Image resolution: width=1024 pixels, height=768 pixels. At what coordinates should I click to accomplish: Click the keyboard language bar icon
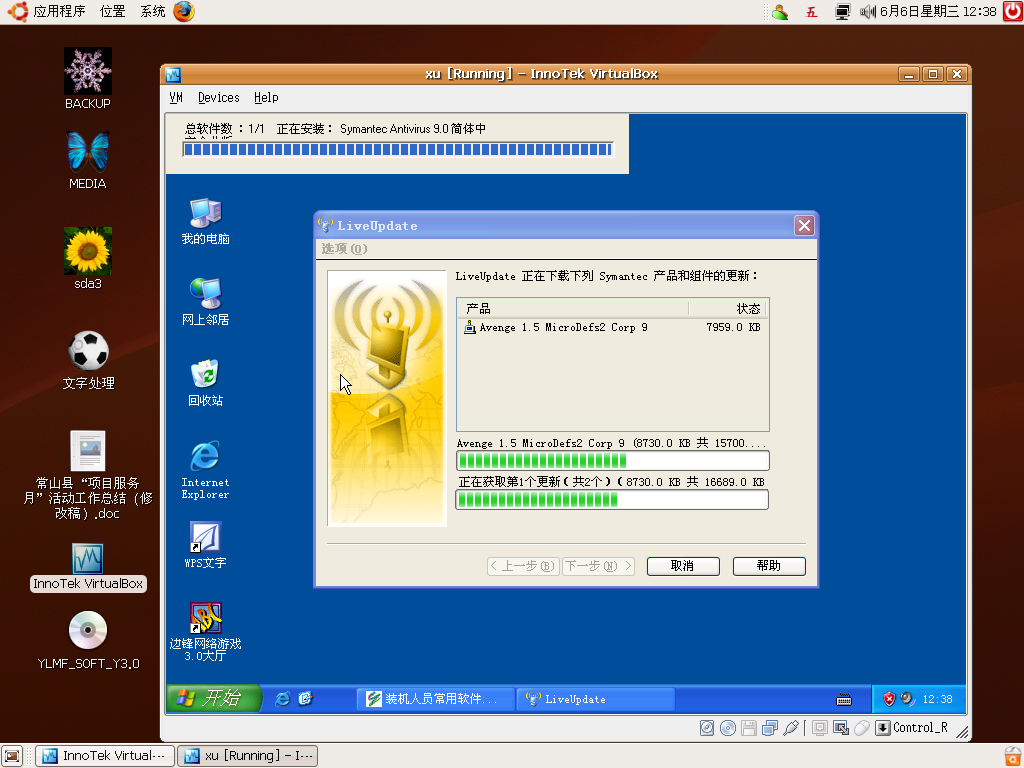click(x=844, y=700)
